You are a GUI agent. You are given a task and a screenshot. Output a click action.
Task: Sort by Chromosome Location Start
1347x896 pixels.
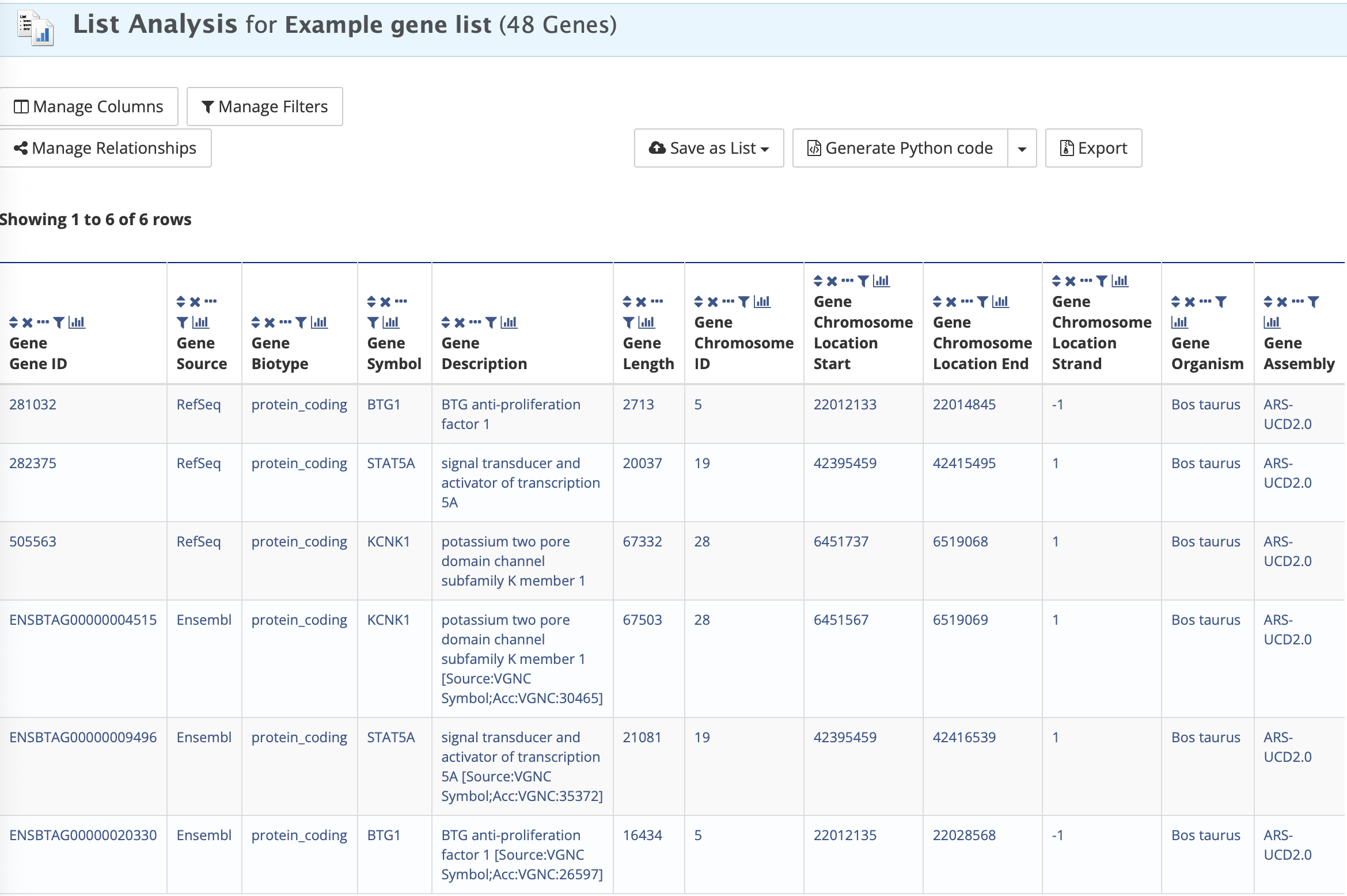818,281
